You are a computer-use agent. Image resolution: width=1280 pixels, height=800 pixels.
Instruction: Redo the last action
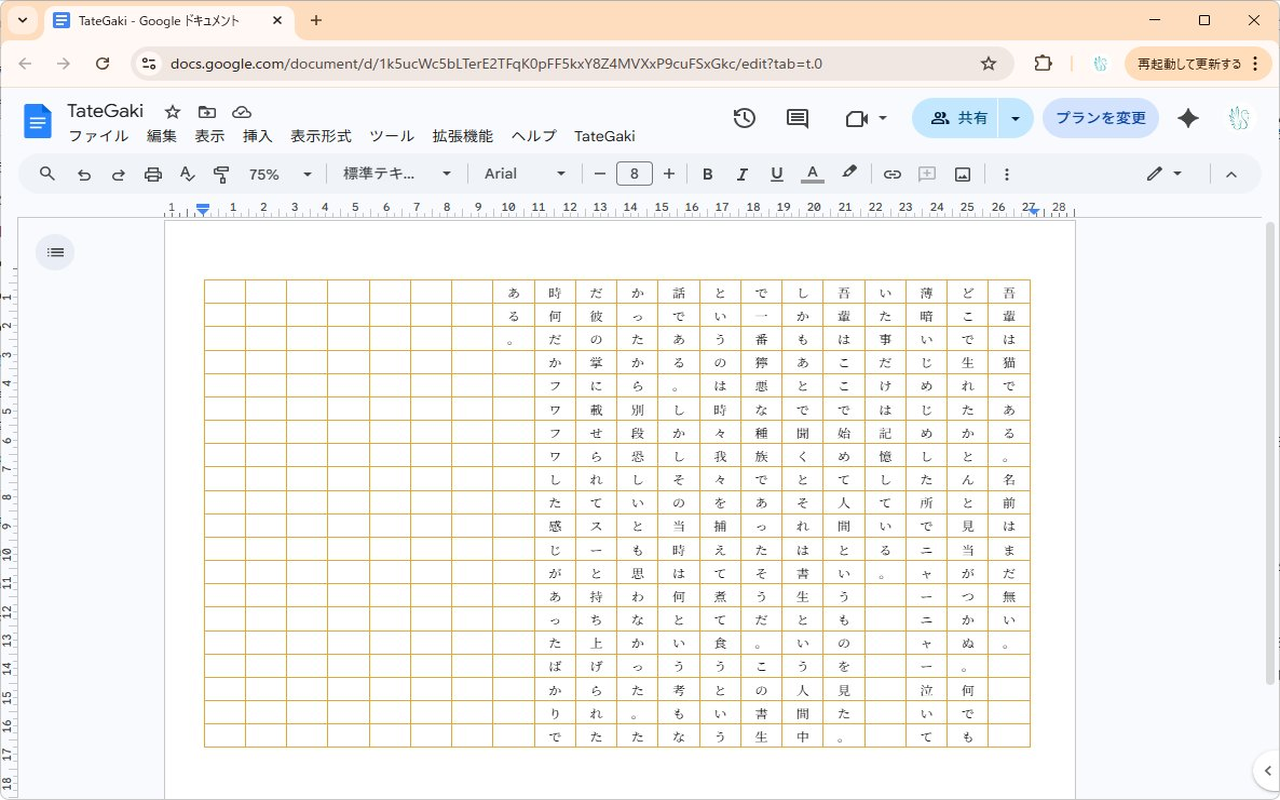point(118,174)
